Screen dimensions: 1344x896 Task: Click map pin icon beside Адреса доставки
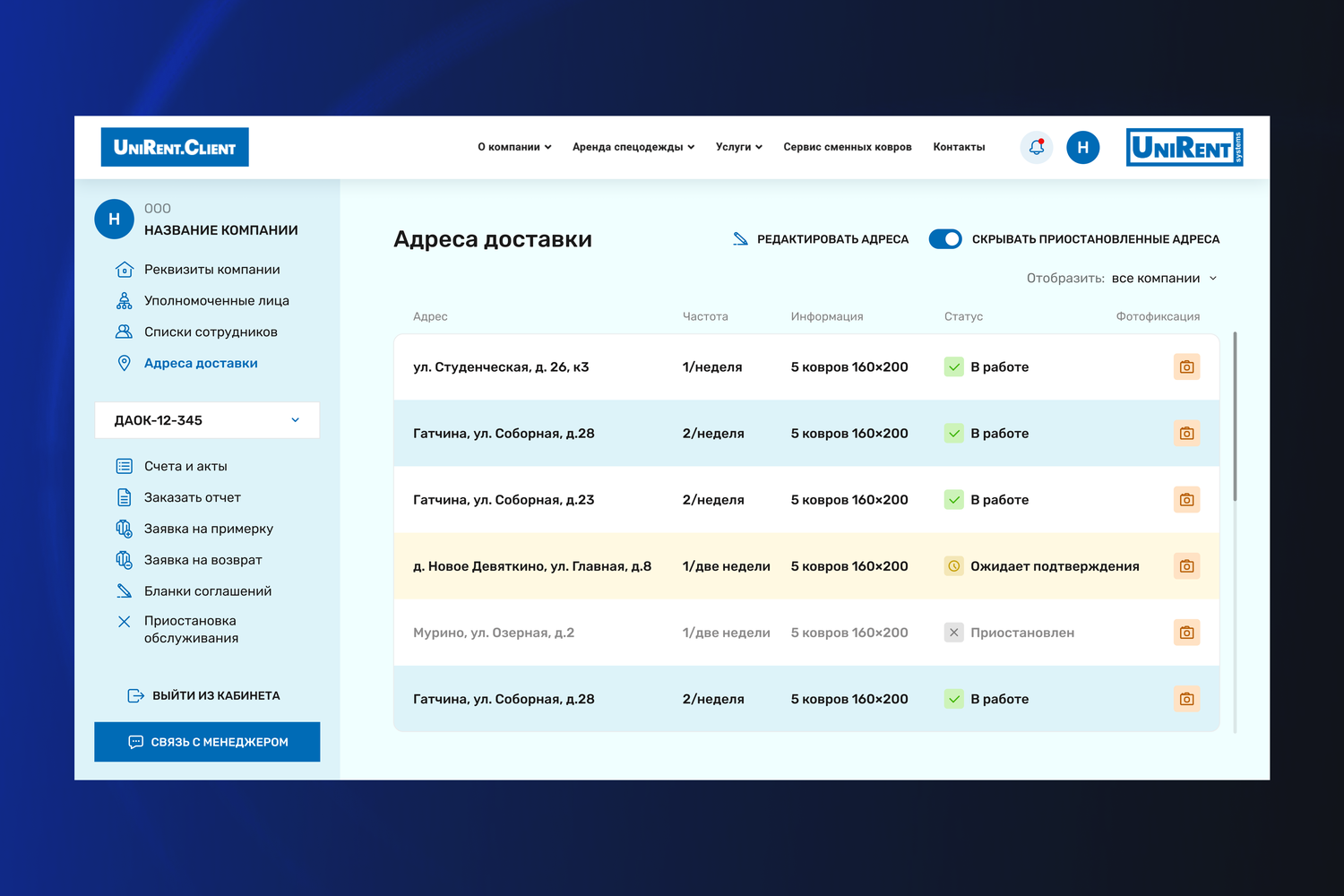click(x=125, y=363)
